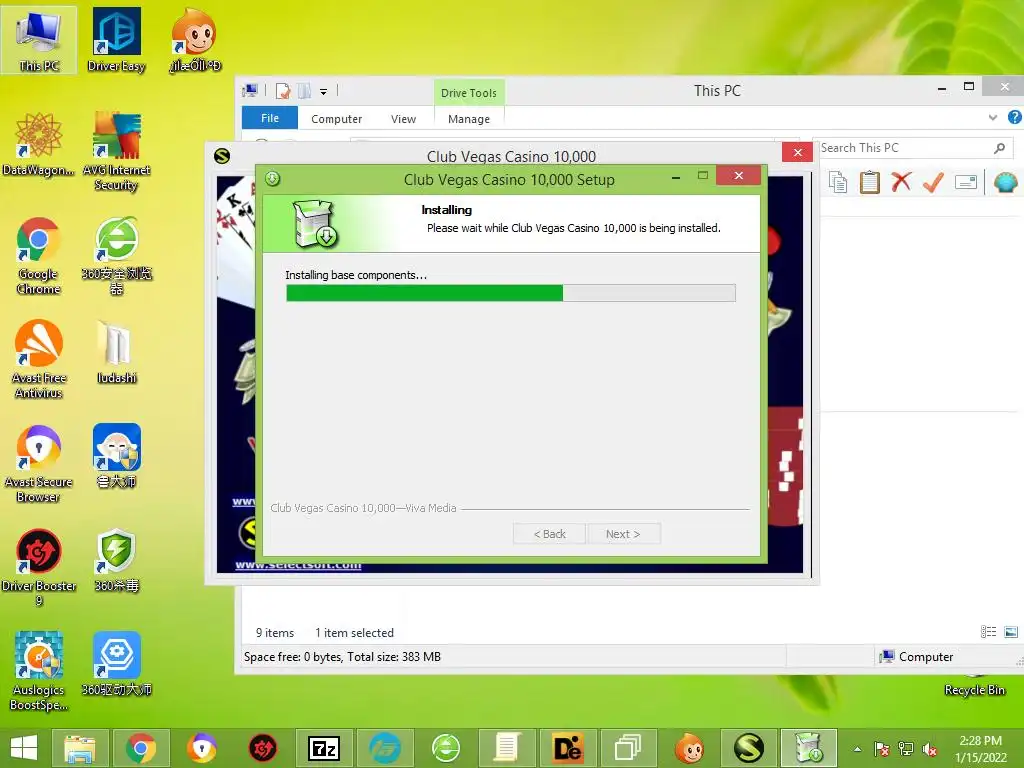Screen dimensions: 1024x768
Task: Click the blue shell icon in This PC toolbar
Action: (x=1006, y=182)
